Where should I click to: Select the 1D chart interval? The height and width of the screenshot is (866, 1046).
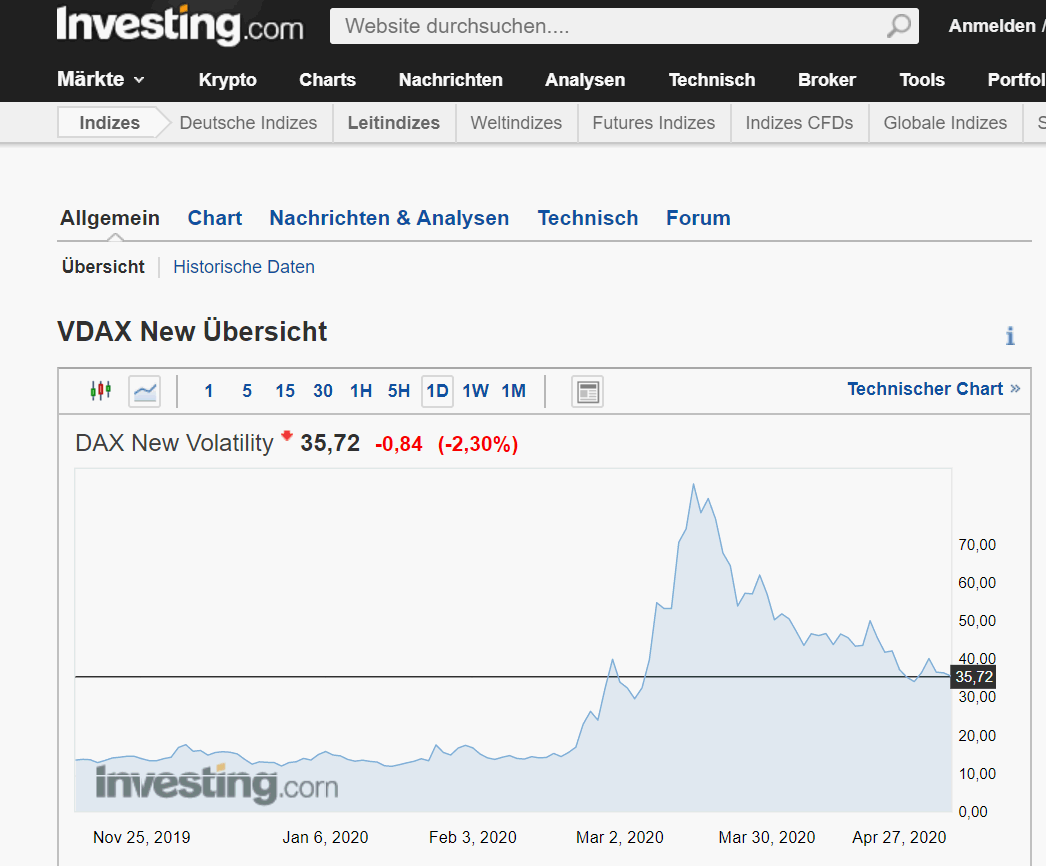click(x=438, y=391)
